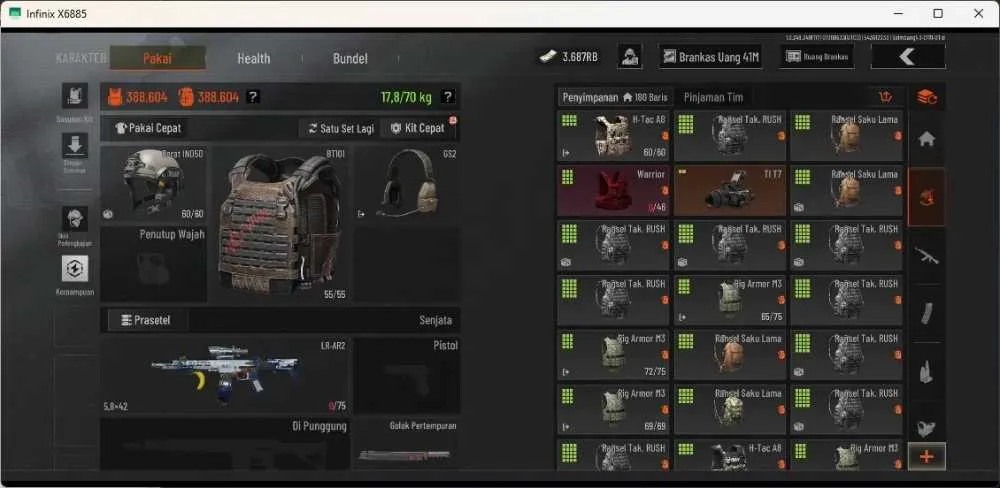Select the Golok Pertempuran melee slot
Image resolution: width=1000 pixels, height=488 pixels.
(407, 445)
